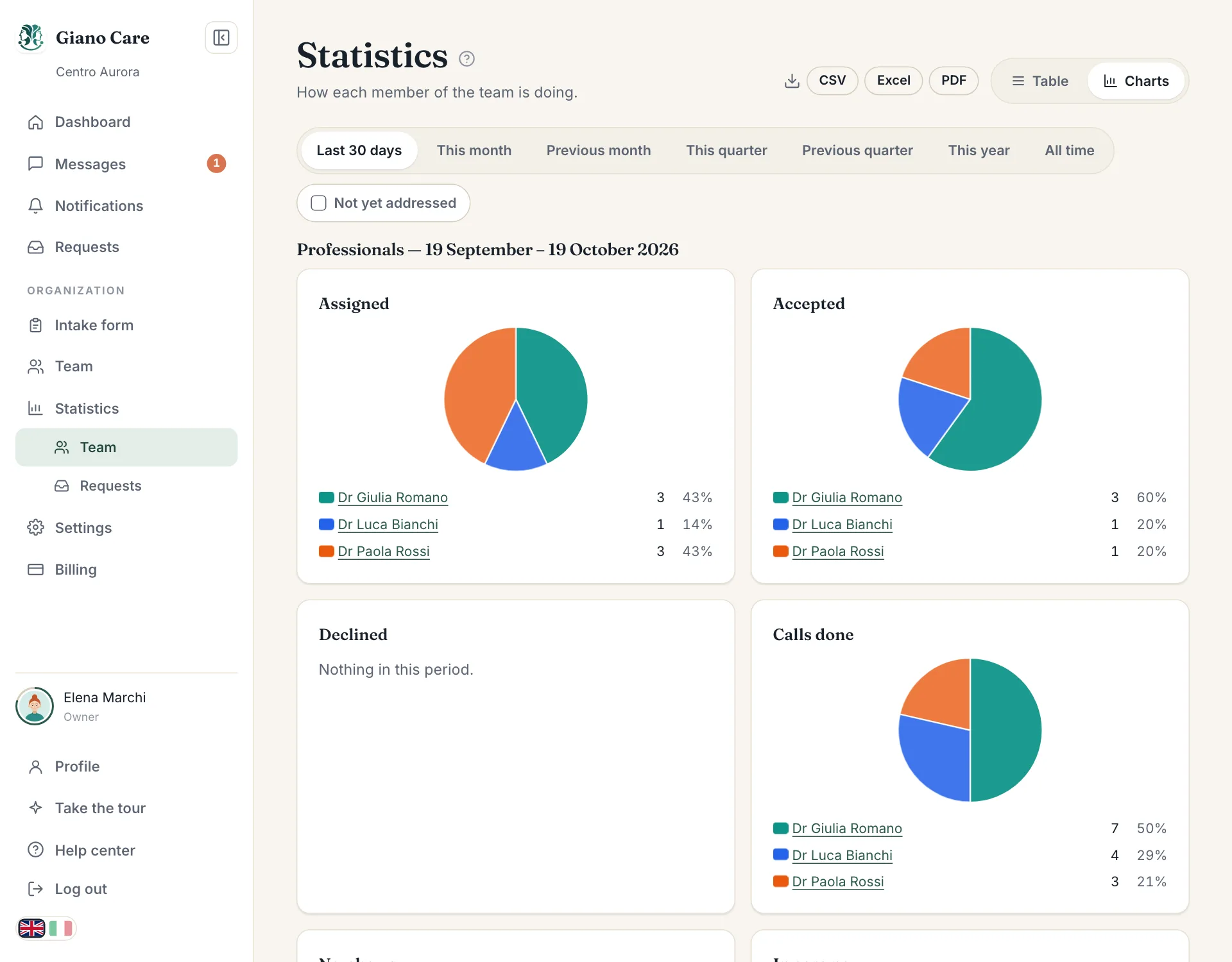Select the This quarter tab
Image resolution: width=1232 pixels, height=962 pixels.
click(726, 151)
